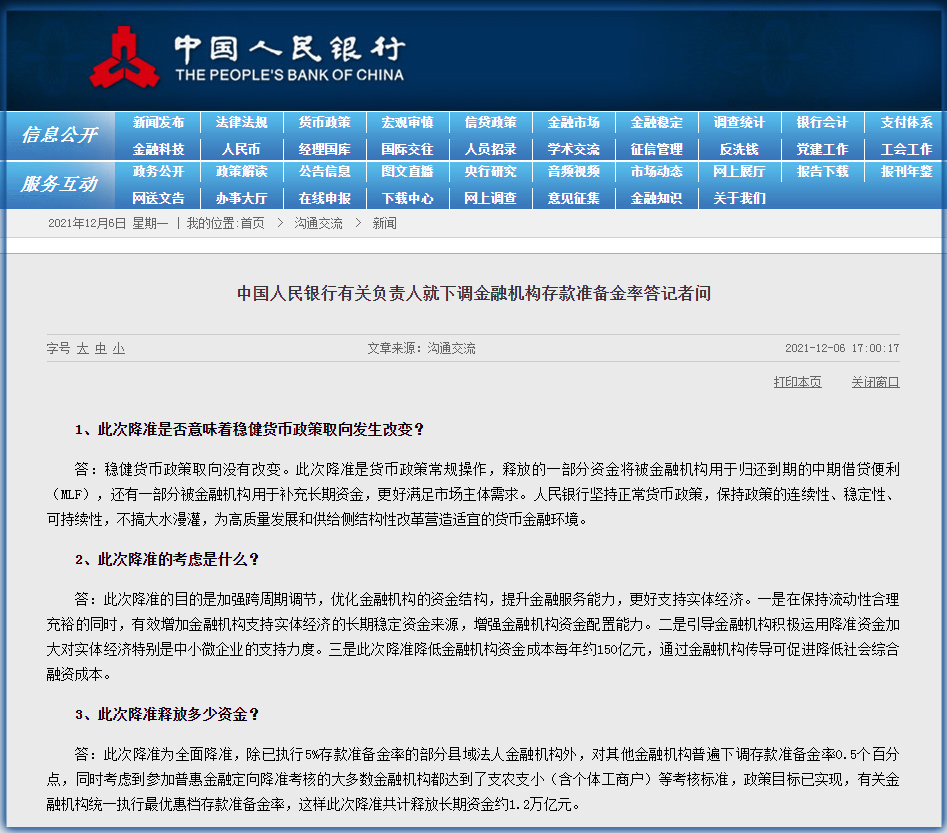Go to 金融市场 section

pos(574,123)
